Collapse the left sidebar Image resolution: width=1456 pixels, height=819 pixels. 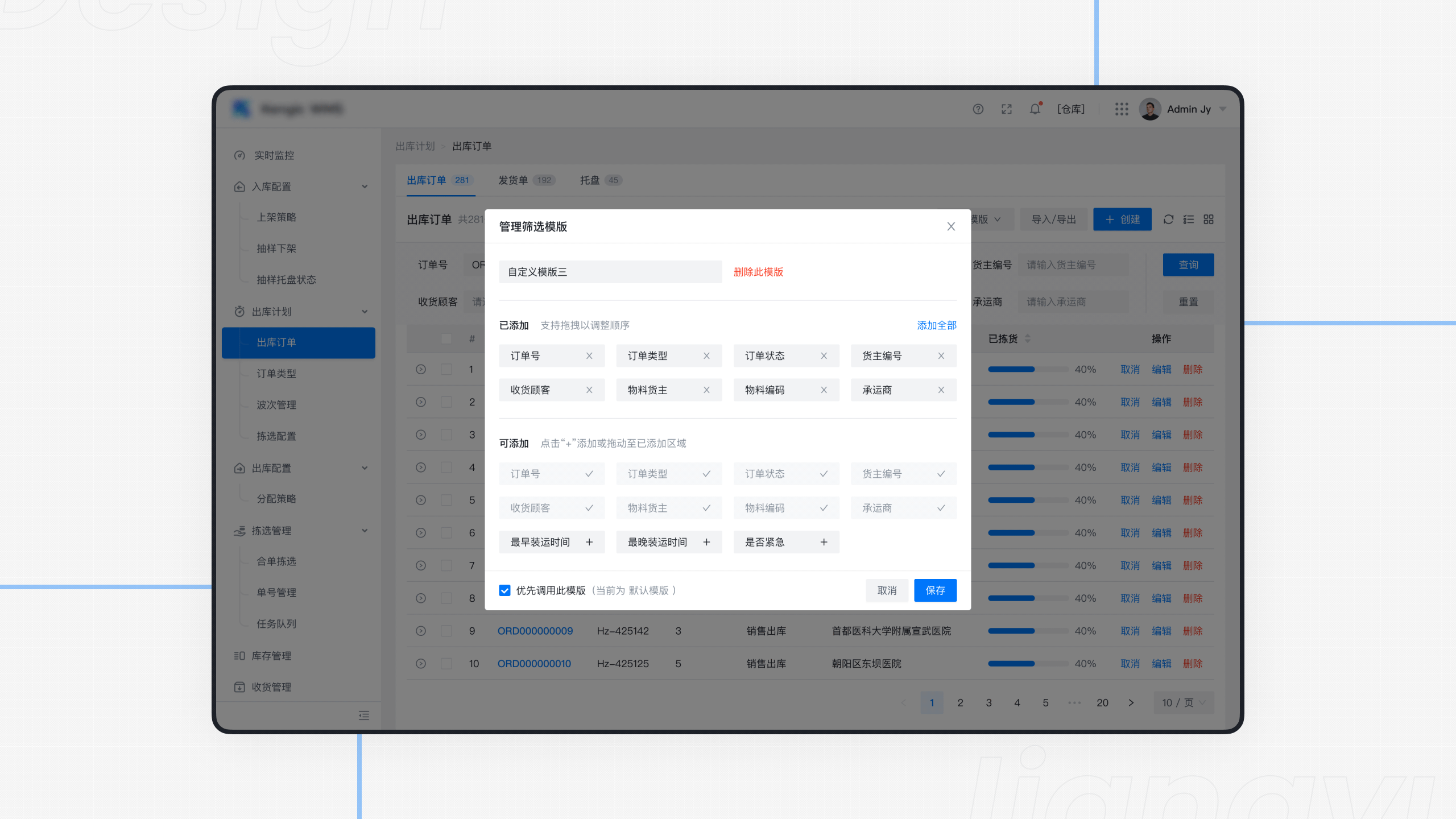pos(363,715)
